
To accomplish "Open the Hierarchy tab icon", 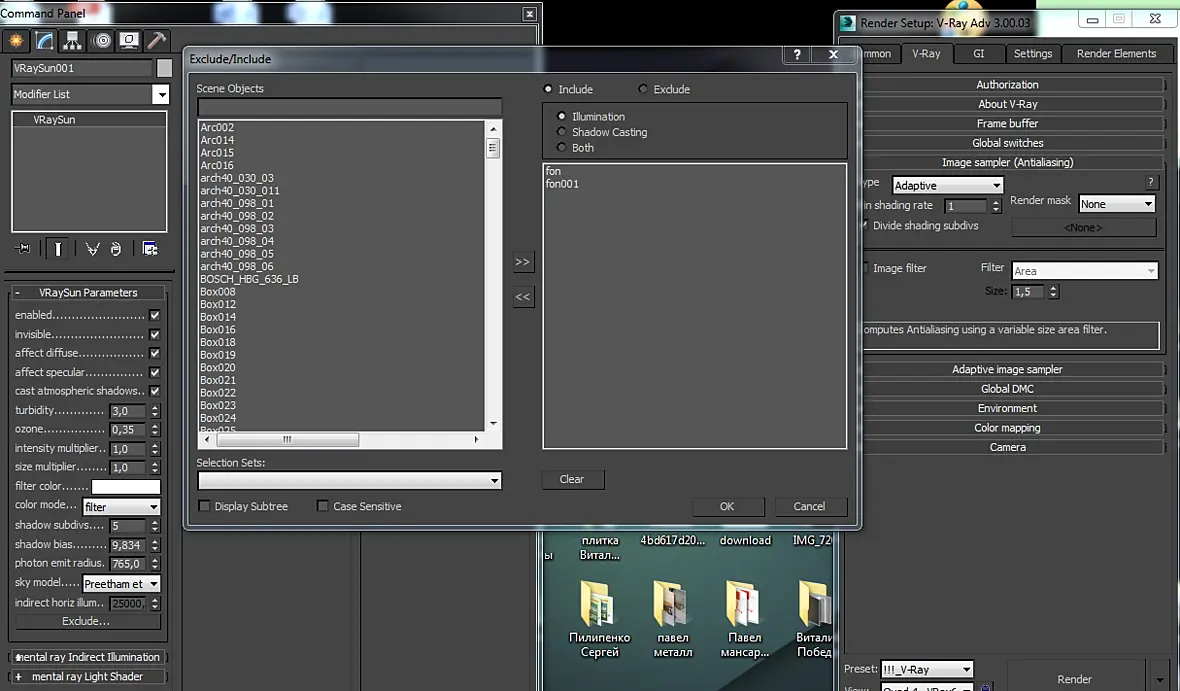I will coord(72,41).
